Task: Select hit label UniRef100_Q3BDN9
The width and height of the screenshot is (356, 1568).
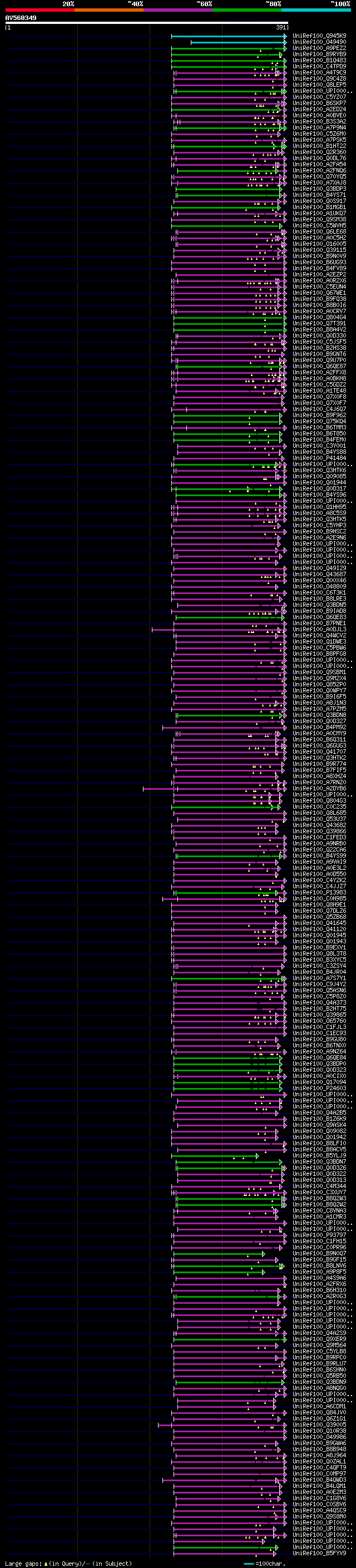Action: click(319, 1382)
